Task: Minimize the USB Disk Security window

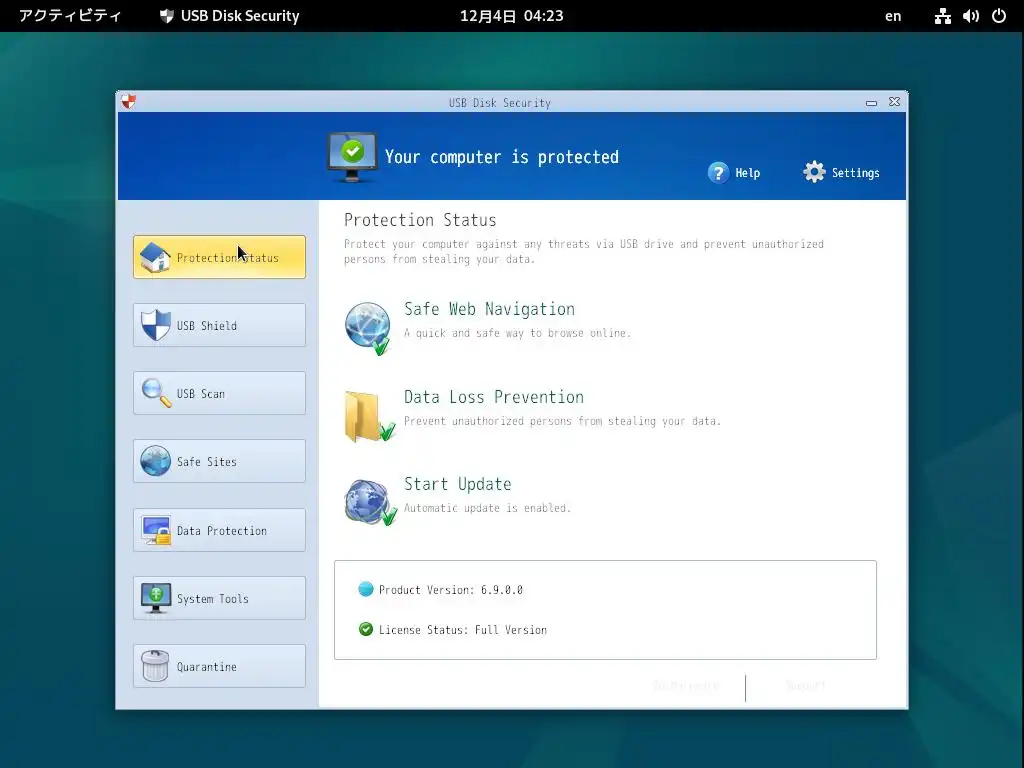Action: [871, 103]
